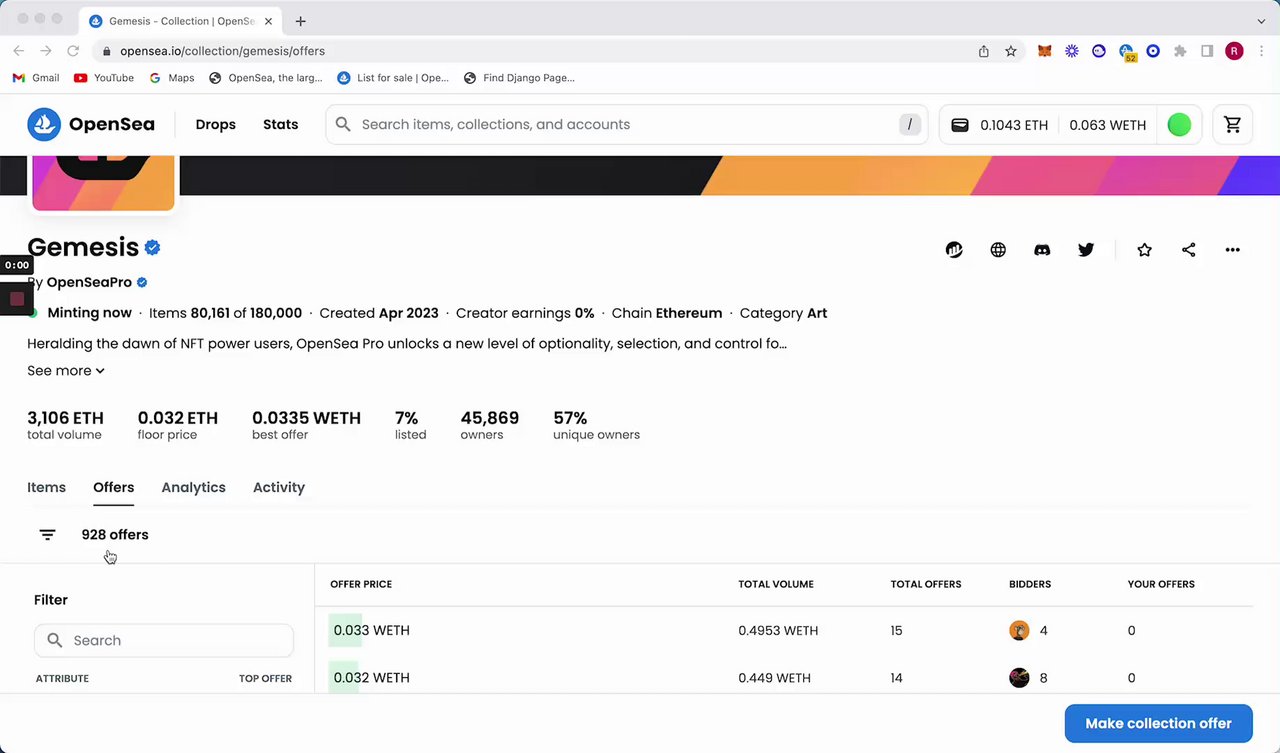Image resolution: width=1280 pixels, height=753 pixels.
Task: Click the slash shortcut key in search bar
Action: click(x=909, y=124)
